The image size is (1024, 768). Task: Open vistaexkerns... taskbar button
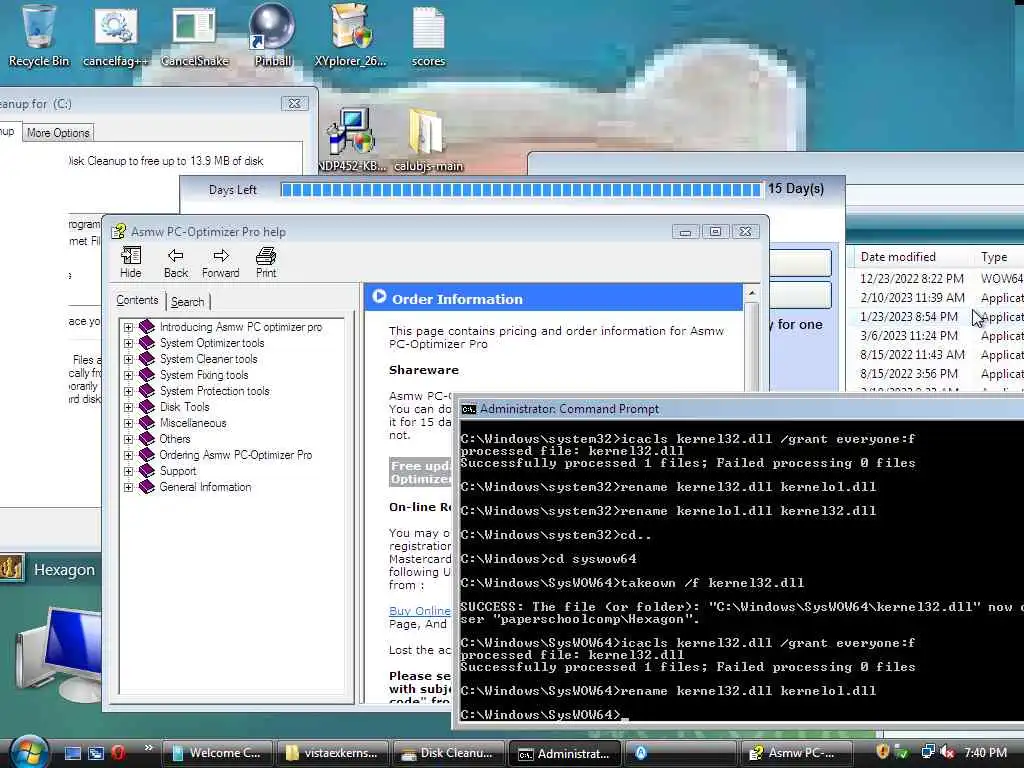332,753
